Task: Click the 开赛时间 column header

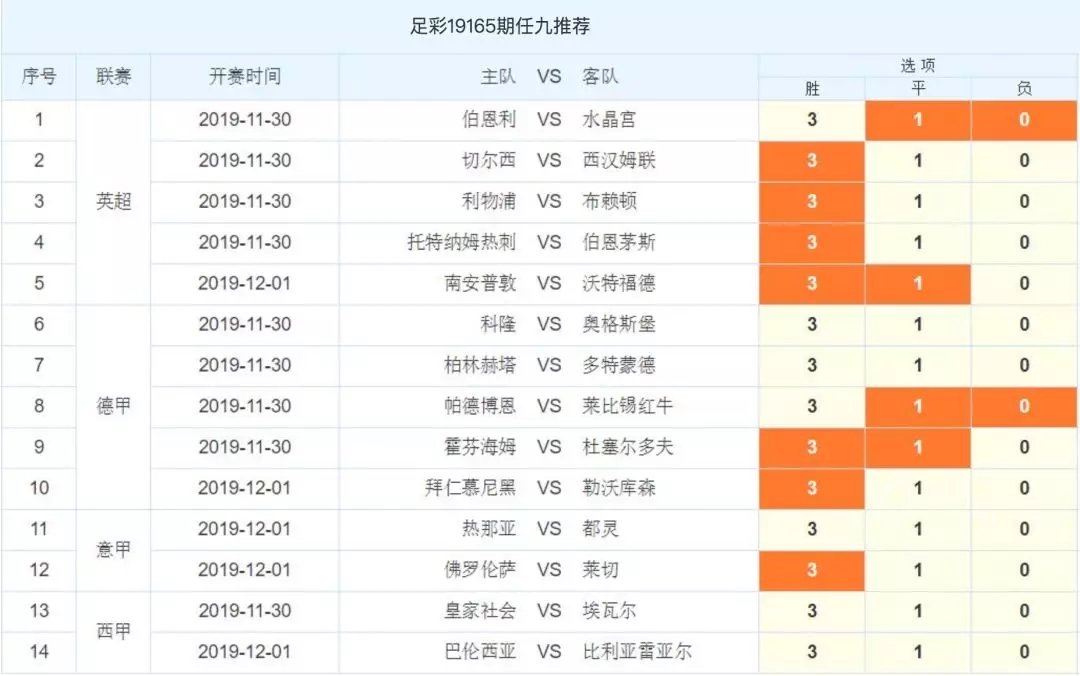Action: point(245,76)
